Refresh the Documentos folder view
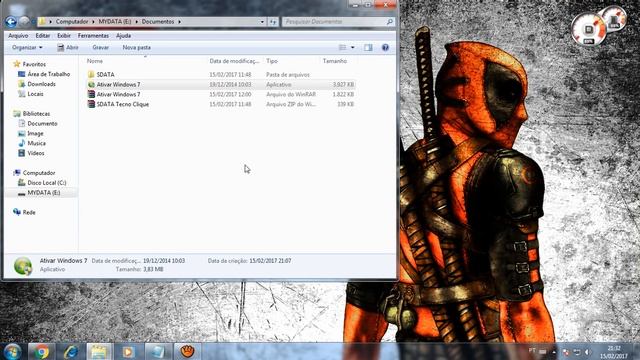 point(273,22)
